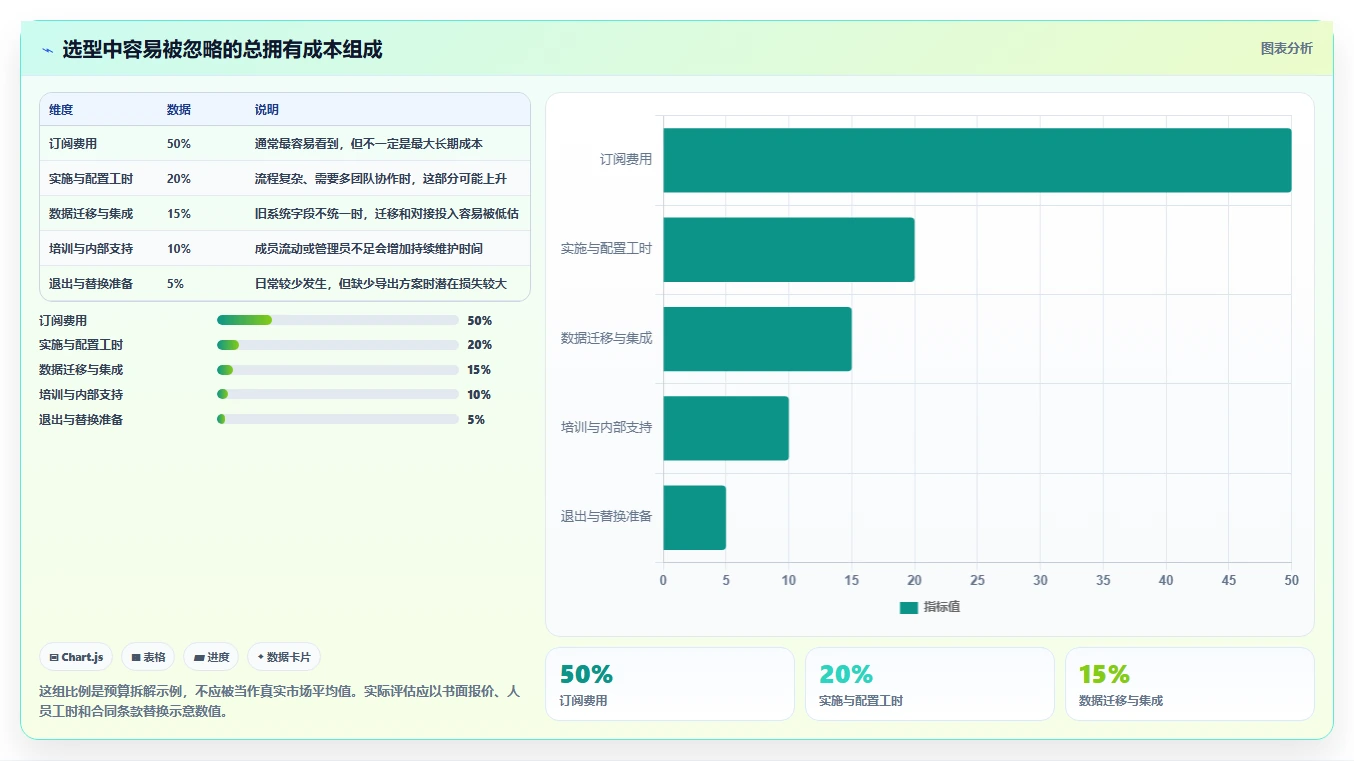This screenshot has width=1354, height=761.
Task: Click the 10% cell in the table
Action: click(x=179, y=249)
